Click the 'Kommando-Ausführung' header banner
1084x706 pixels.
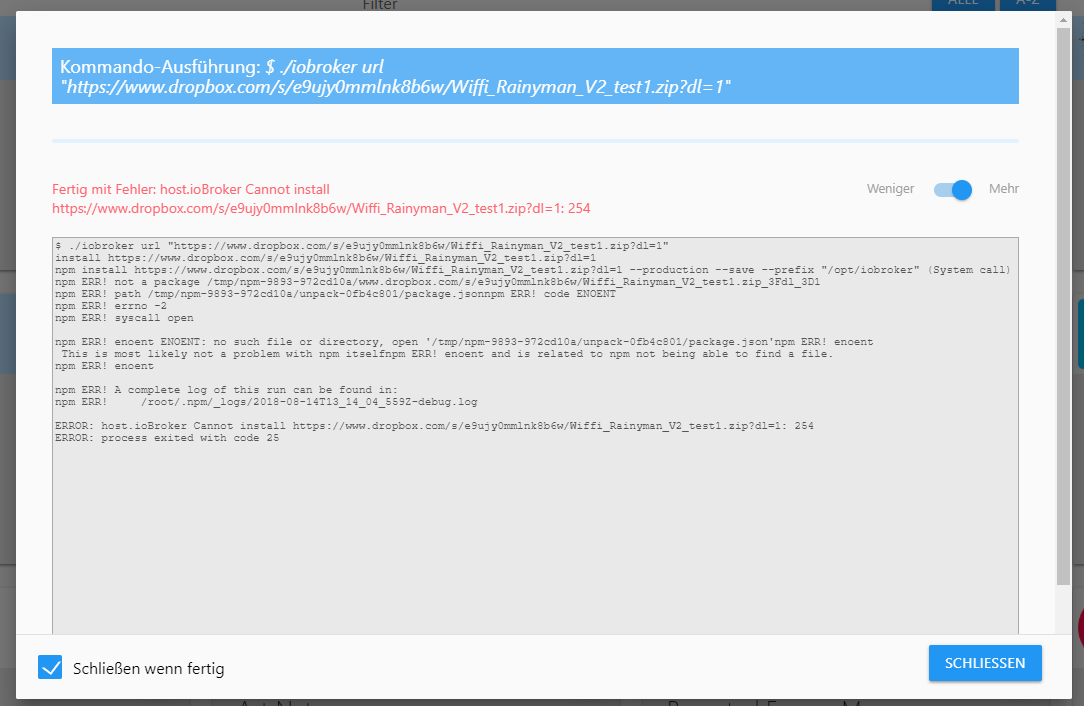(535, 76)
